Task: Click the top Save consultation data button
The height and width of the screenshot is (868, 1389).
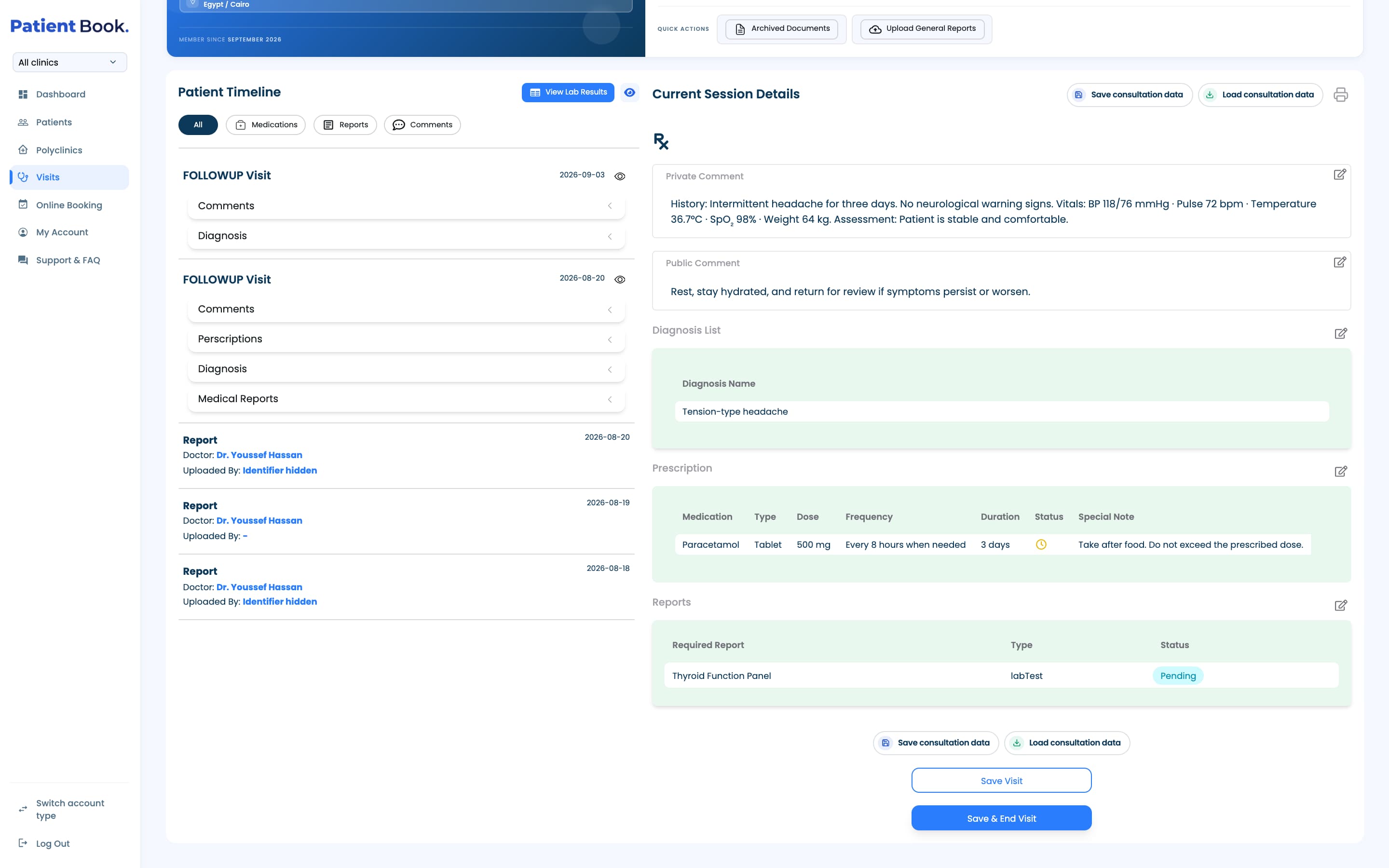Action: tap(1129, 95)
